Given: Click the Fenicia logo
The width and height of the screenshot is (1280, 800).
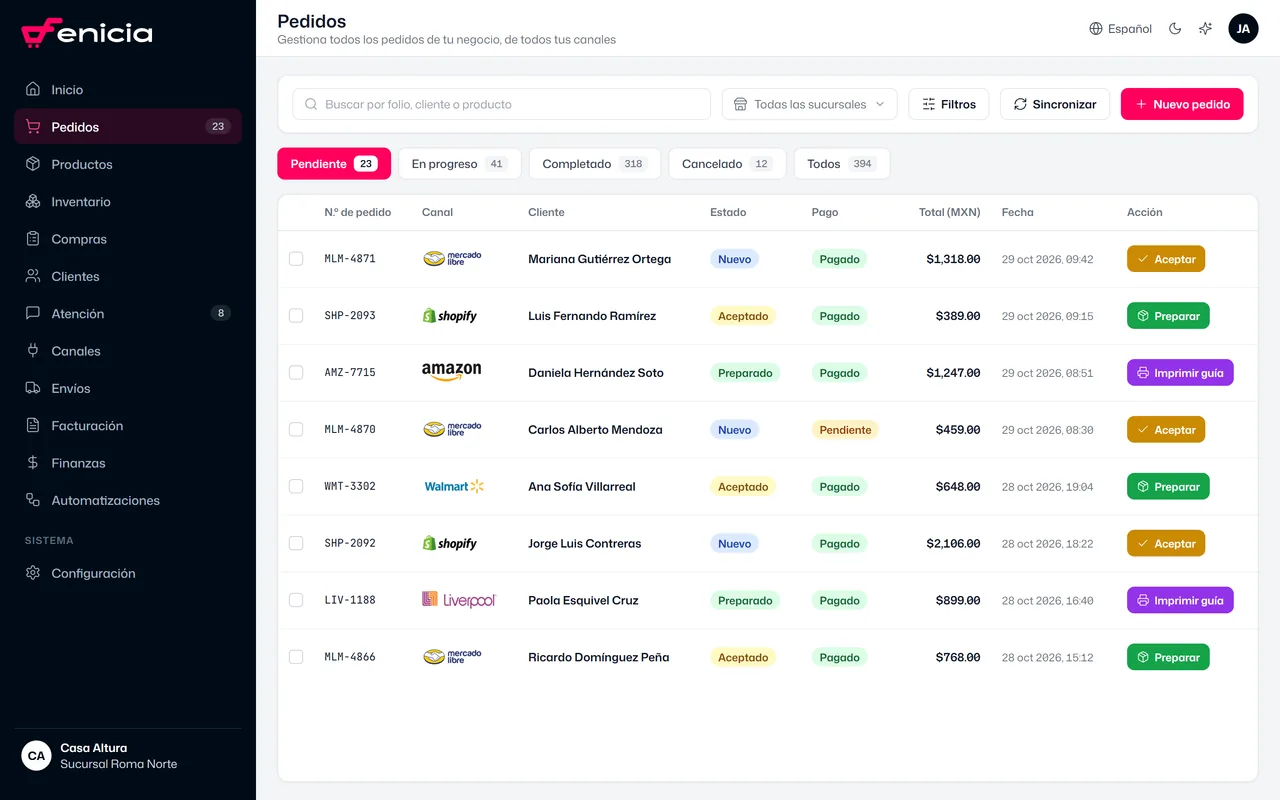Looking at the screenshot, I should [87, 33].
